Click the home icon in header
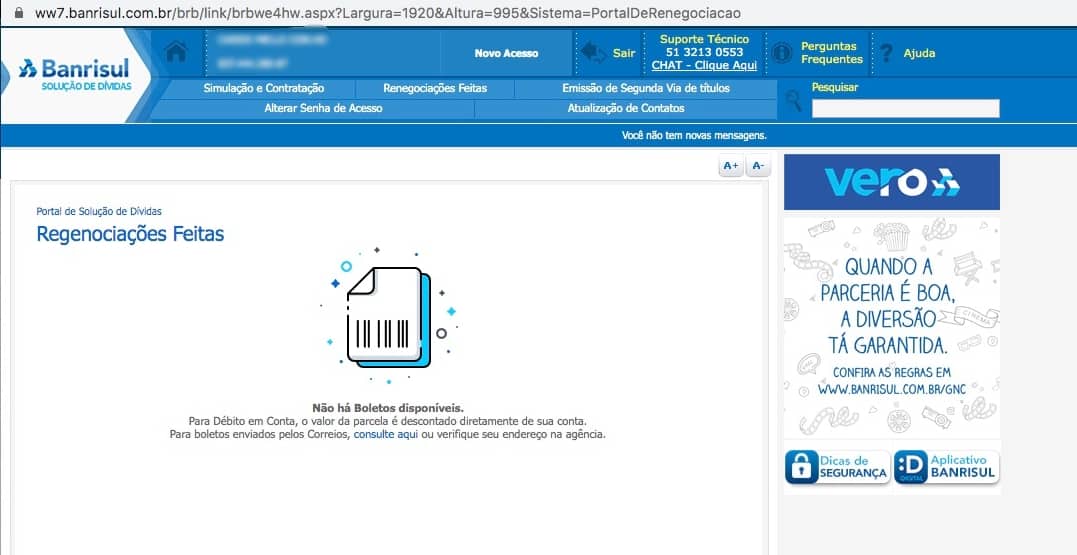This screenshot has width=1077, height=555. tap(177, 52)
